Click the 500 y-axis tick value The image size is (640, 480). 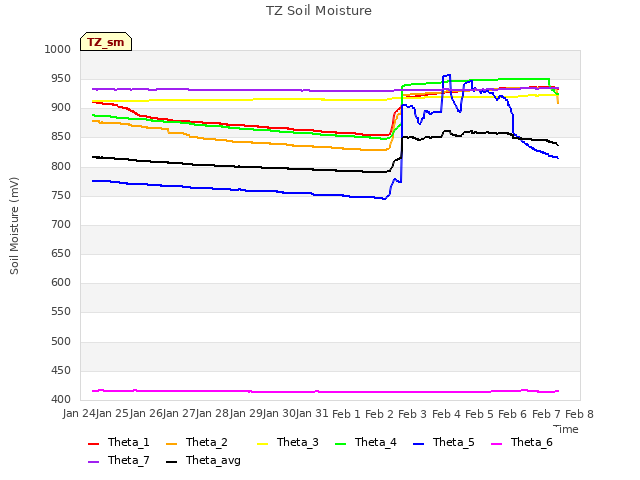pos(61,341)
